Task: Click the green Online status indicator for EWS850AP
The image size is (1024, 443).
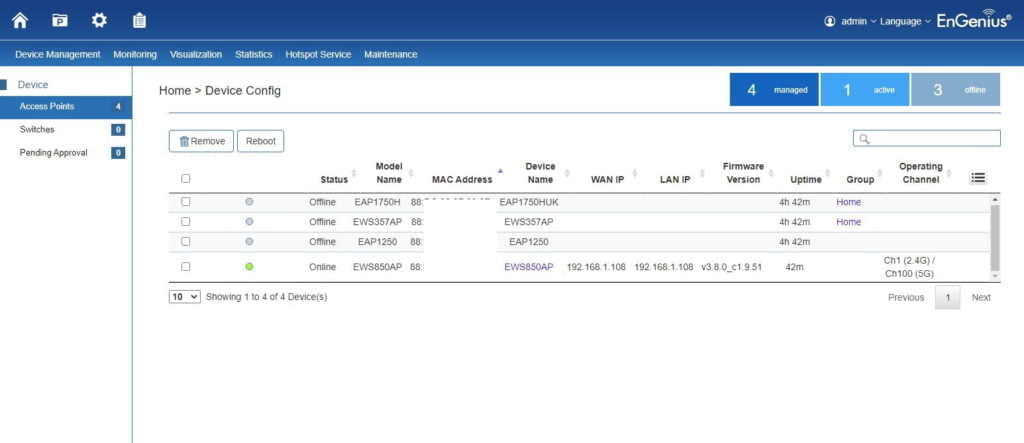Action: click(x=249, y=266)
